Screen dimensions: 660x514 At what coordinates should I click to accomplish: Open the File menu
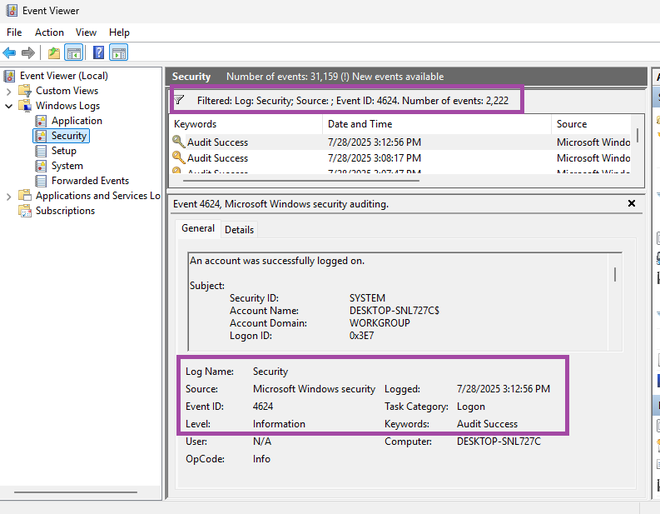point(14,32)
